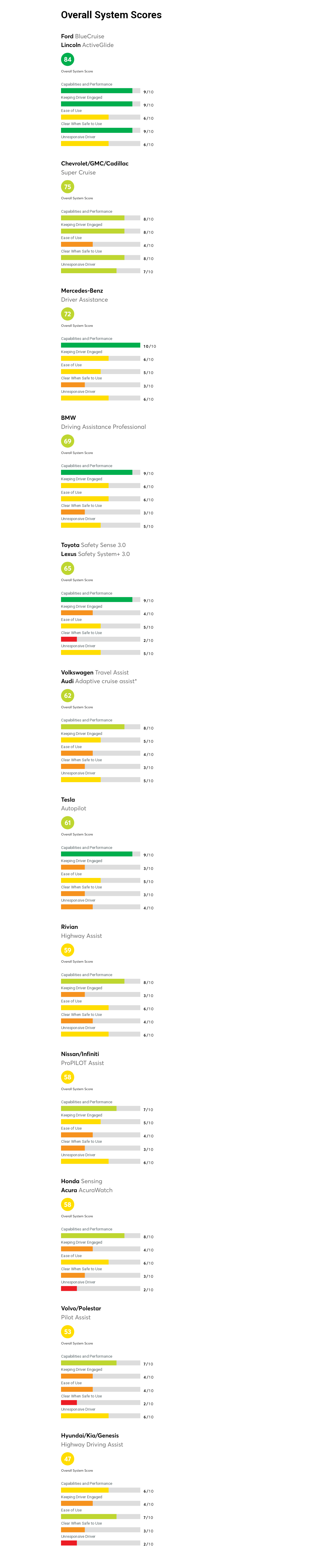Click the Tesla Keeping Driver Engaged 3/10 bar
This screenshot has width=323, height=1568.
[x=100, y=867]
